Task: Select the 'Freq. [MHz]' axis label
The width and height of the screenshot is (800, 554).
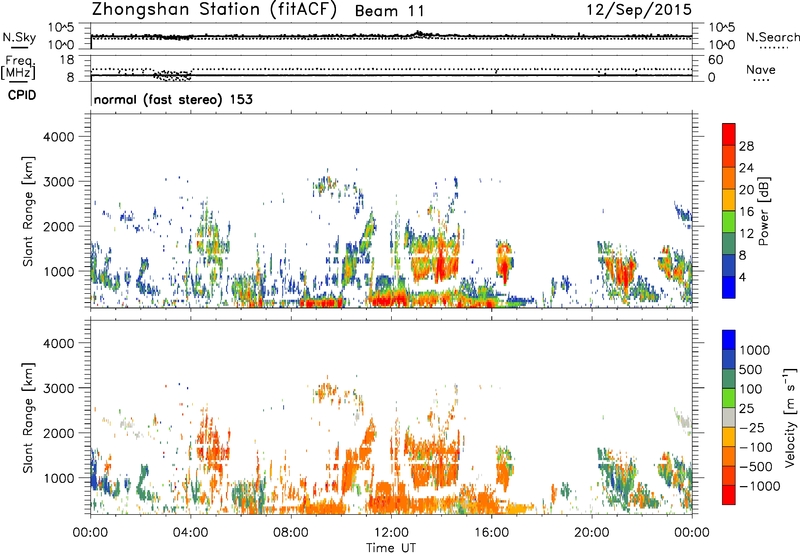Action: [x=19, y=68]
